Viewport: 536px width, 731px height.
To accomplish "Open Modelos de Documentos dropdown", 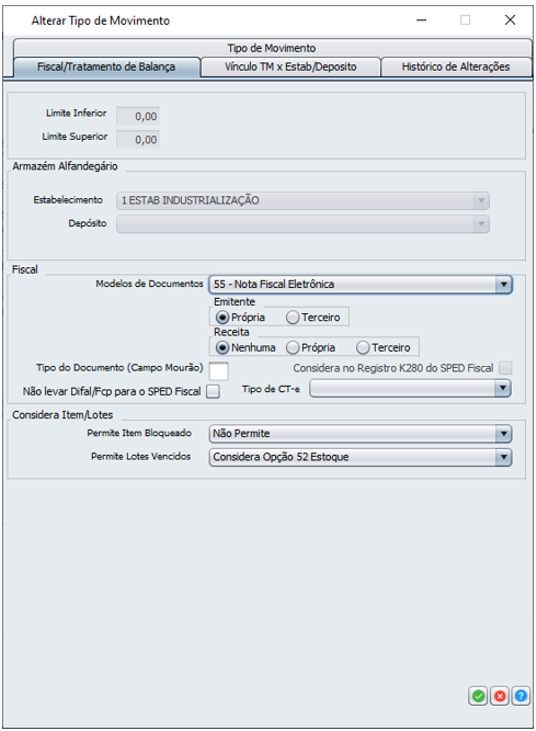I will [360, 284].
